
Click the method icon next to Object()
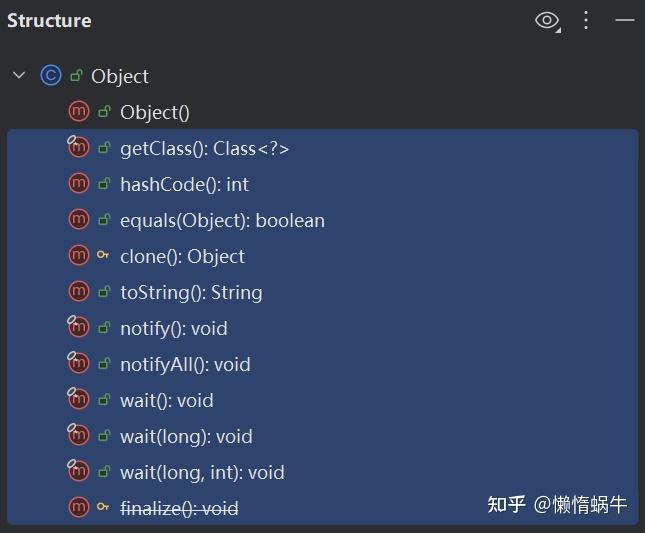pos(79,112)
